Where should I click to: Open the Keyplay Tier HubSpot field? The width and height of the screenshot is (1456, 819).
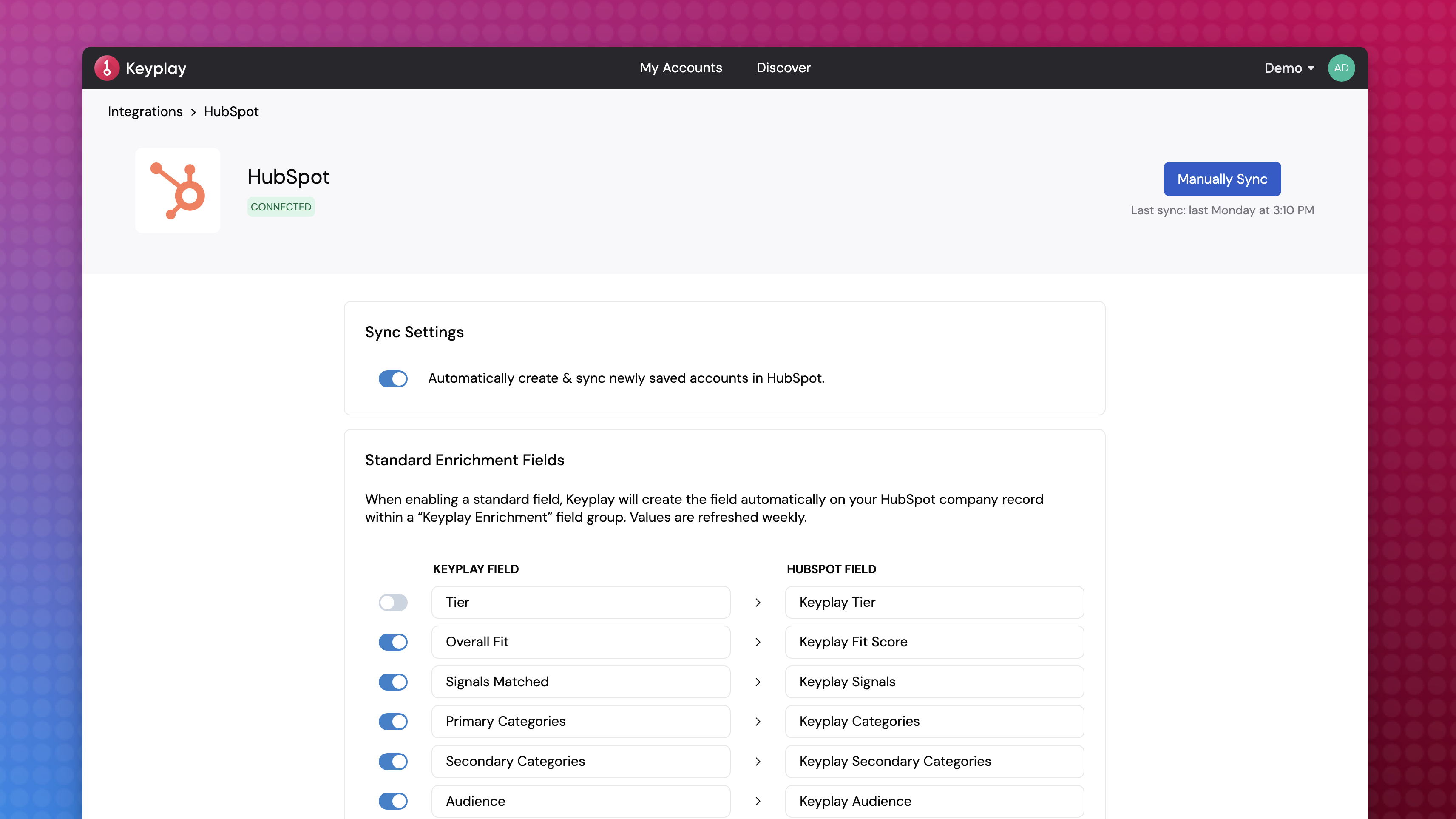(x=934, y=603)
